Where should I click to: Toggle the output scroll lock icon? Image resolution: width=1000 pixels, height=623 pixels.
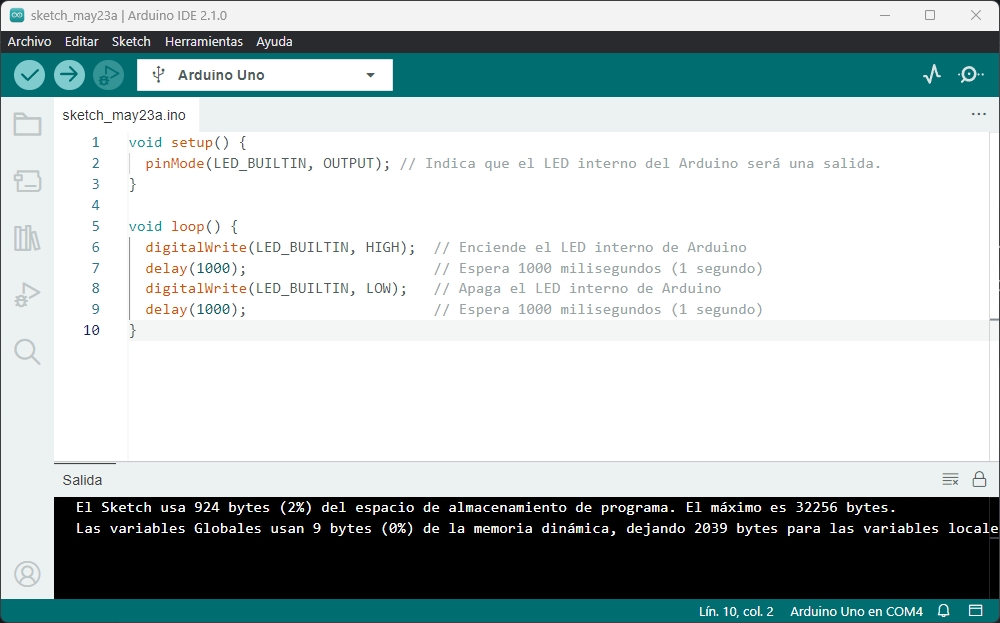[x=979, y=480]
